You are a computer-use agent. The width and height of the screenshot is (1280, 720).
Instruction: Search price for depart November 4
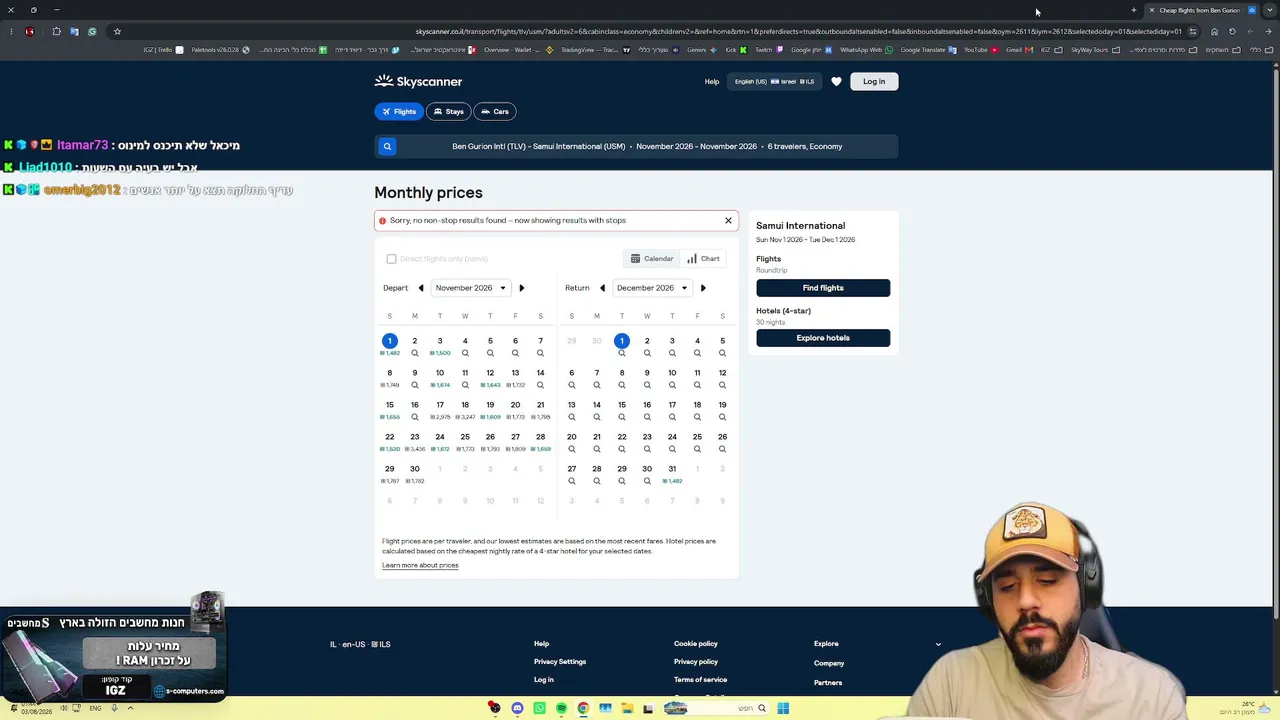tap(465, 353)
